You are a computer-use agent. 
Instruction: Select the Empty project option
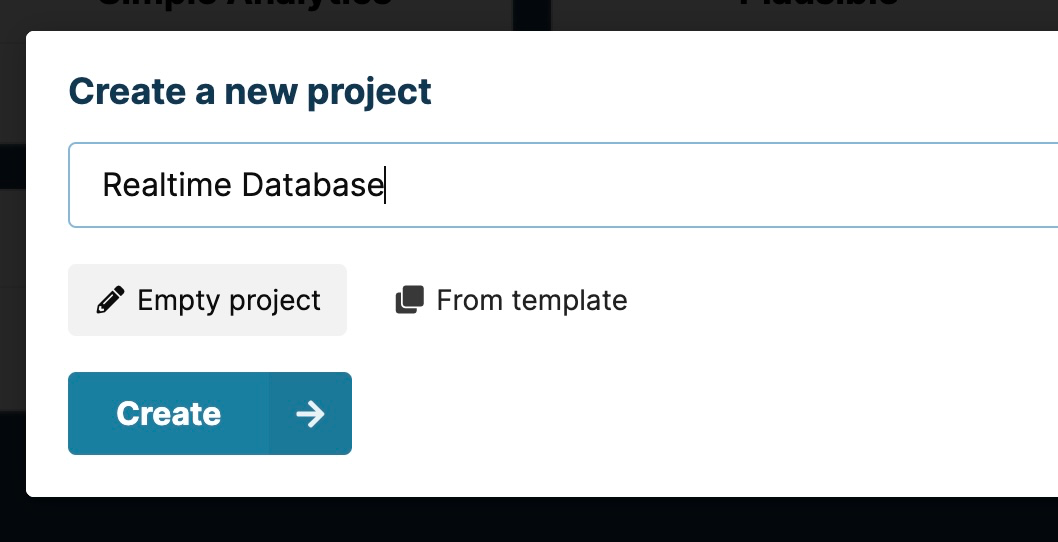click(x=207, y=300)
